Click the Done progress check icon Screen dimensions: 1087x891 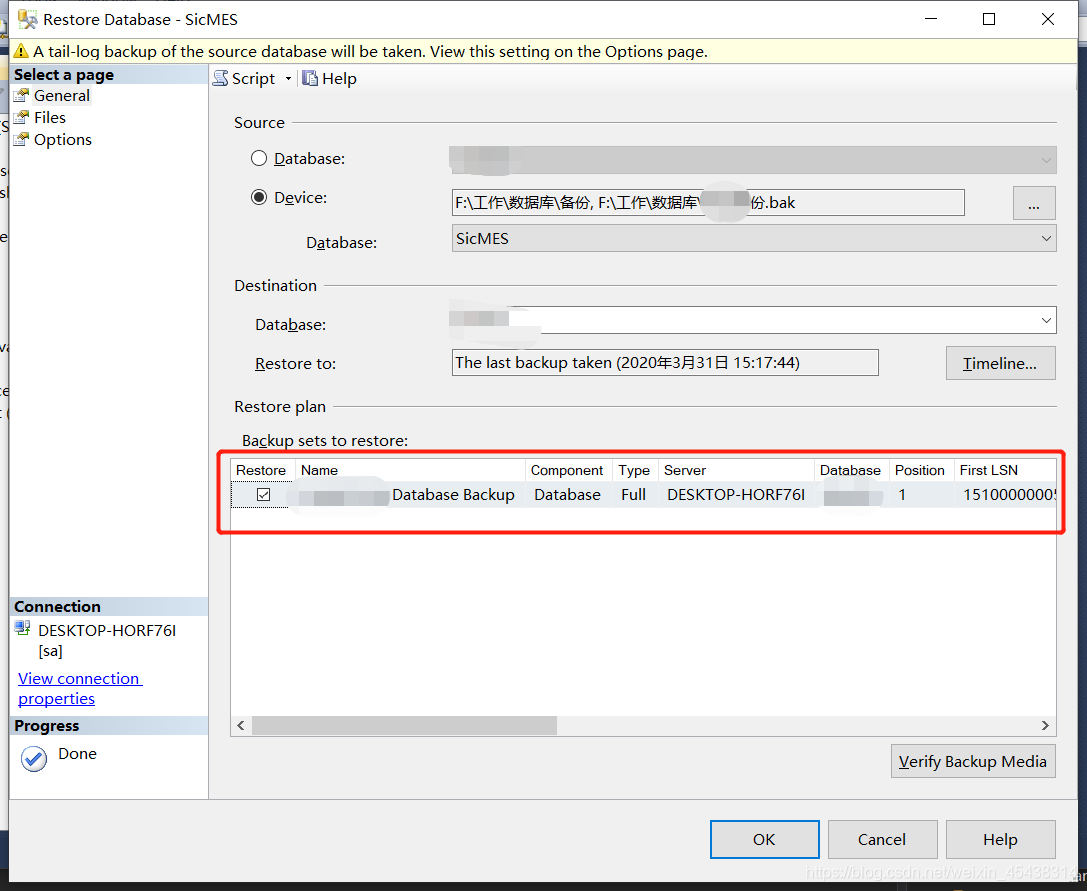point(34,759)
